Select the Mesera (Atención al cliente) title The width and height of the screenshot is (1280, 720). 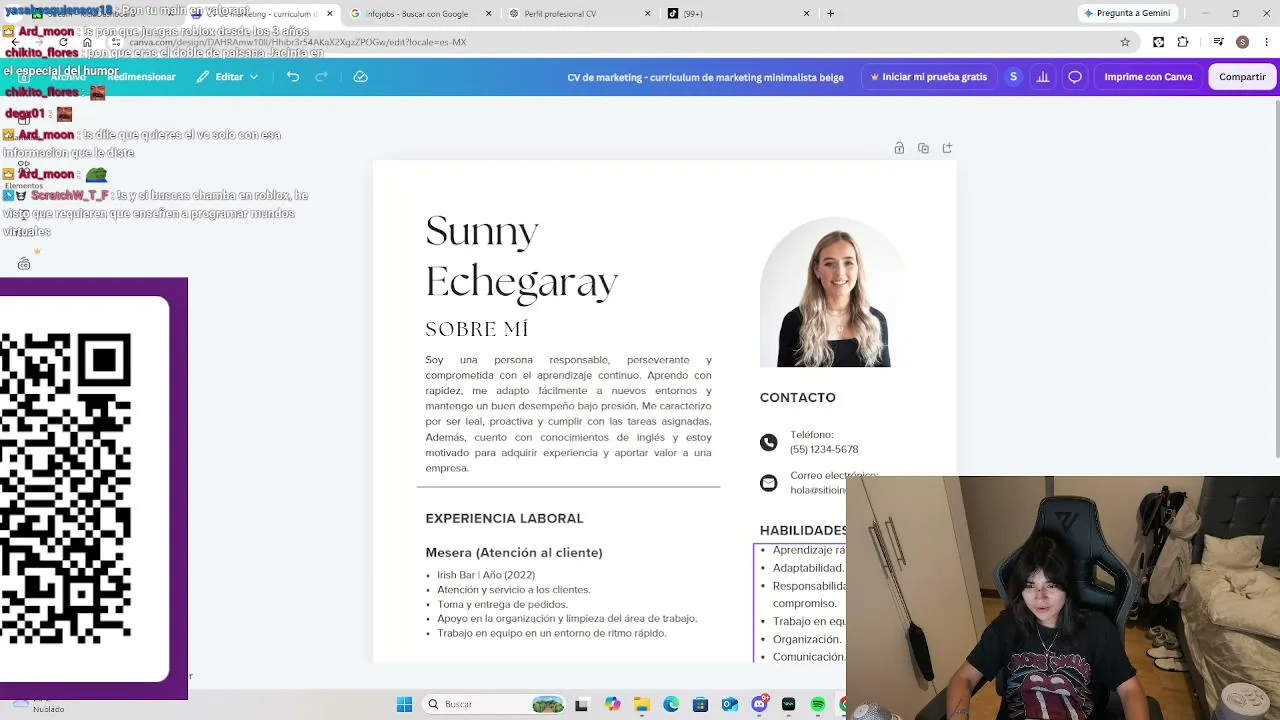[514, 552]
